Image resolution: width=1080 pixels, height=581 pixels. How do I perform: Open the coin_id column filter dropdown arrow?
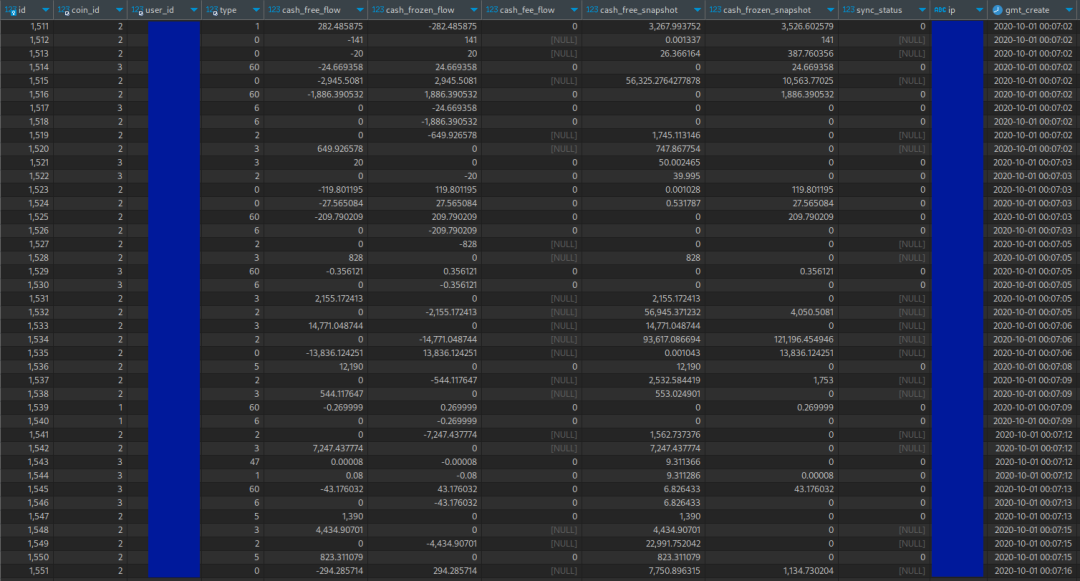(x=120, y=10)
